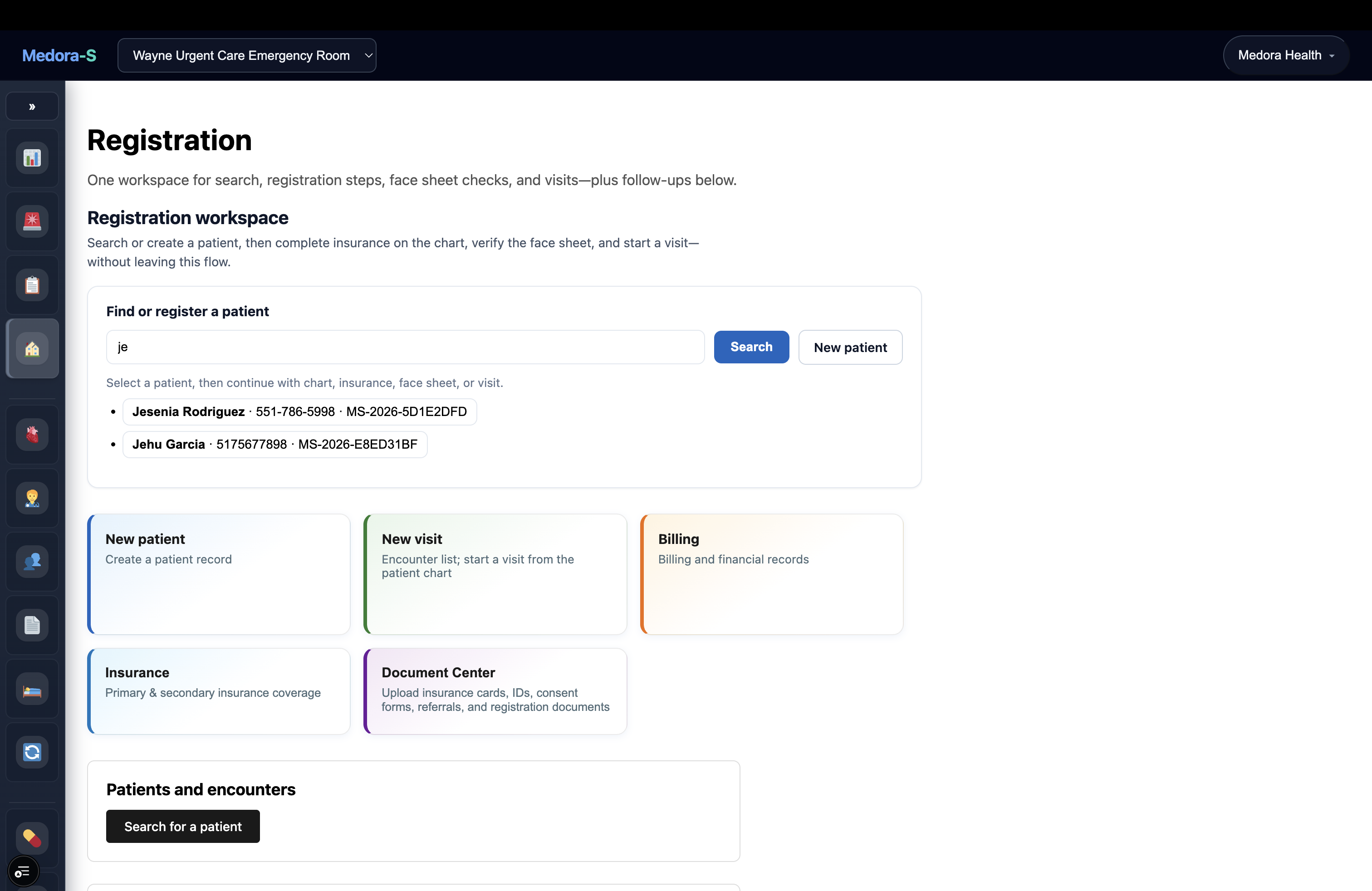Open the bar chart dashboard icon
The image size is (1372, 891).
click(x=32, y=158)
